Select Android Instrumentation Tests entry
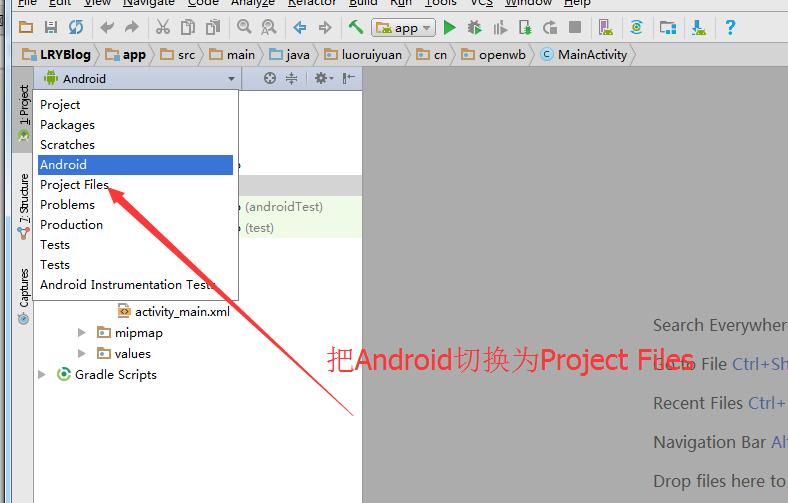Image resolution: width=788 pixels, height=503 pixels. 135,284
